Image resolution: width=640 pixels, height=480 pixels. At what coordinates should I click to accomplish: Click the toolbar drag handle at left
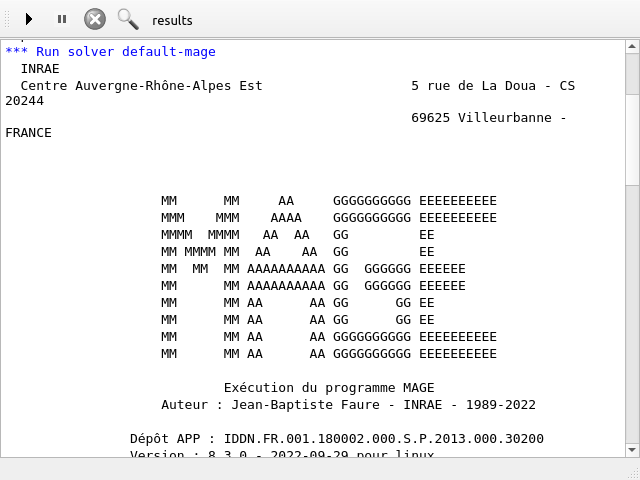point(6,19)
